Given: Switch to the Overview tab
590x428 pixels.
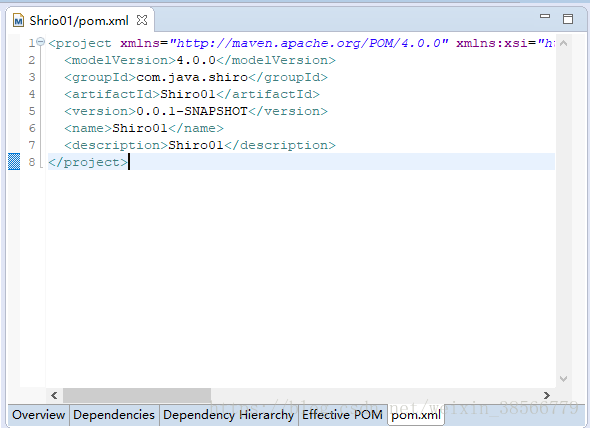Looking at the screenshot, I should 38,415.
